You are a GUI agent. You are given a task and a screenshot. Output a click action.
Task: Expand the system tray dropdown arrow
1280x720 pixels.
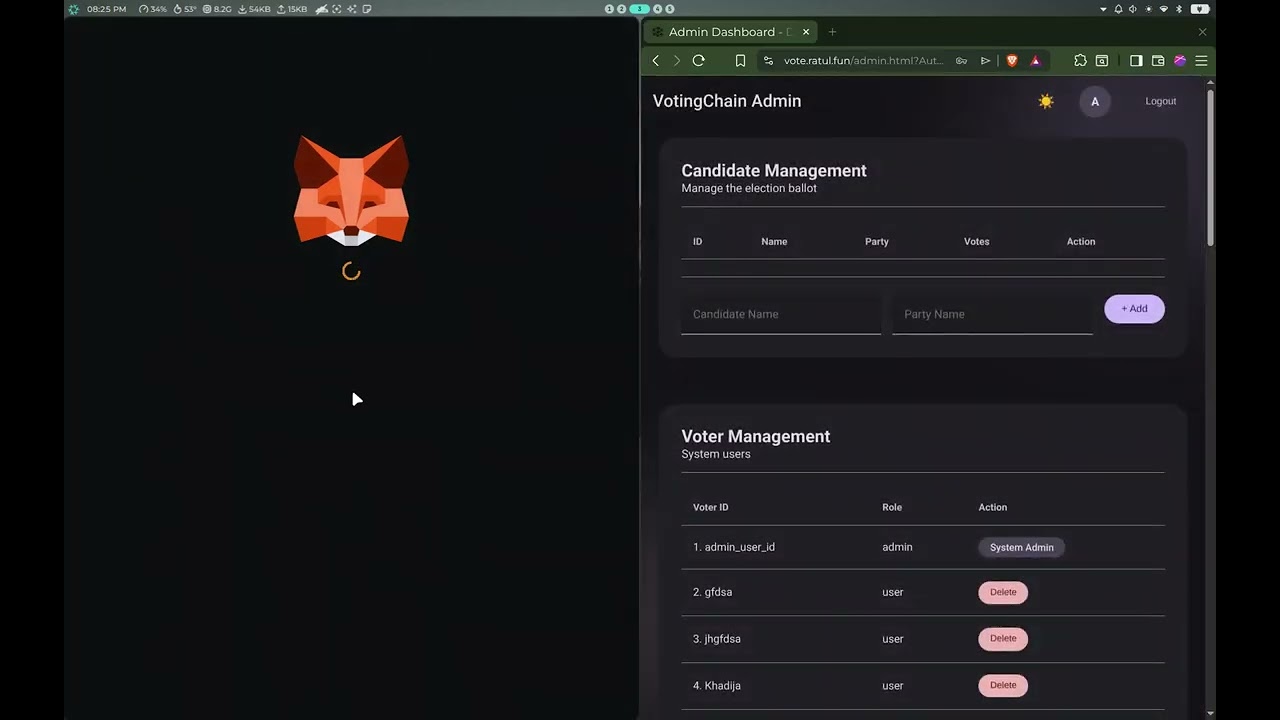coord(1104,9)
